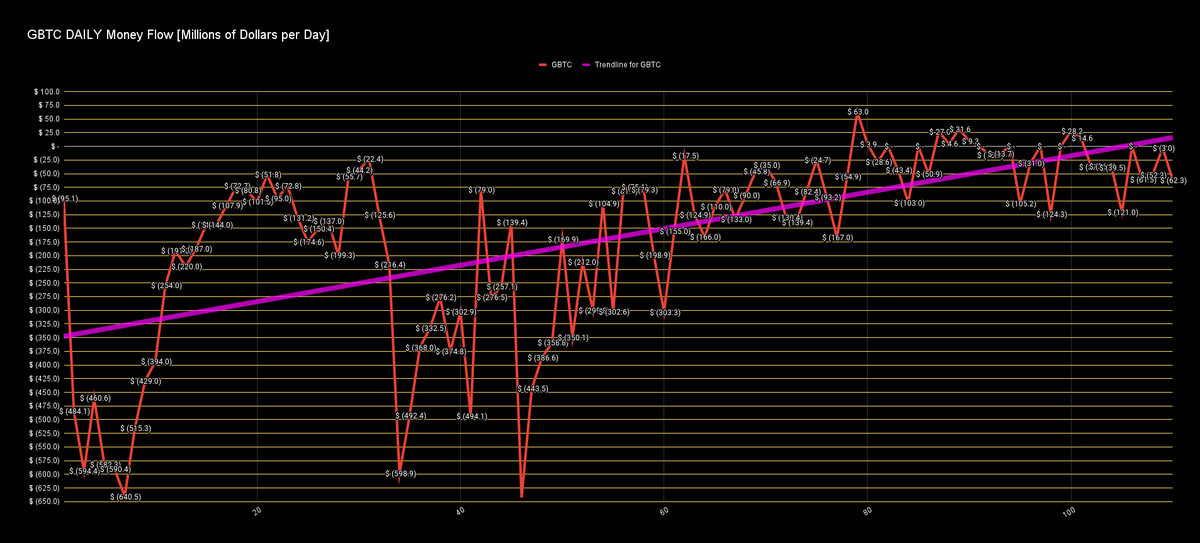The image size is (1200, 543).
Task: Click the '$ (276.2)' data label
Action: click(x=441, y=298)
